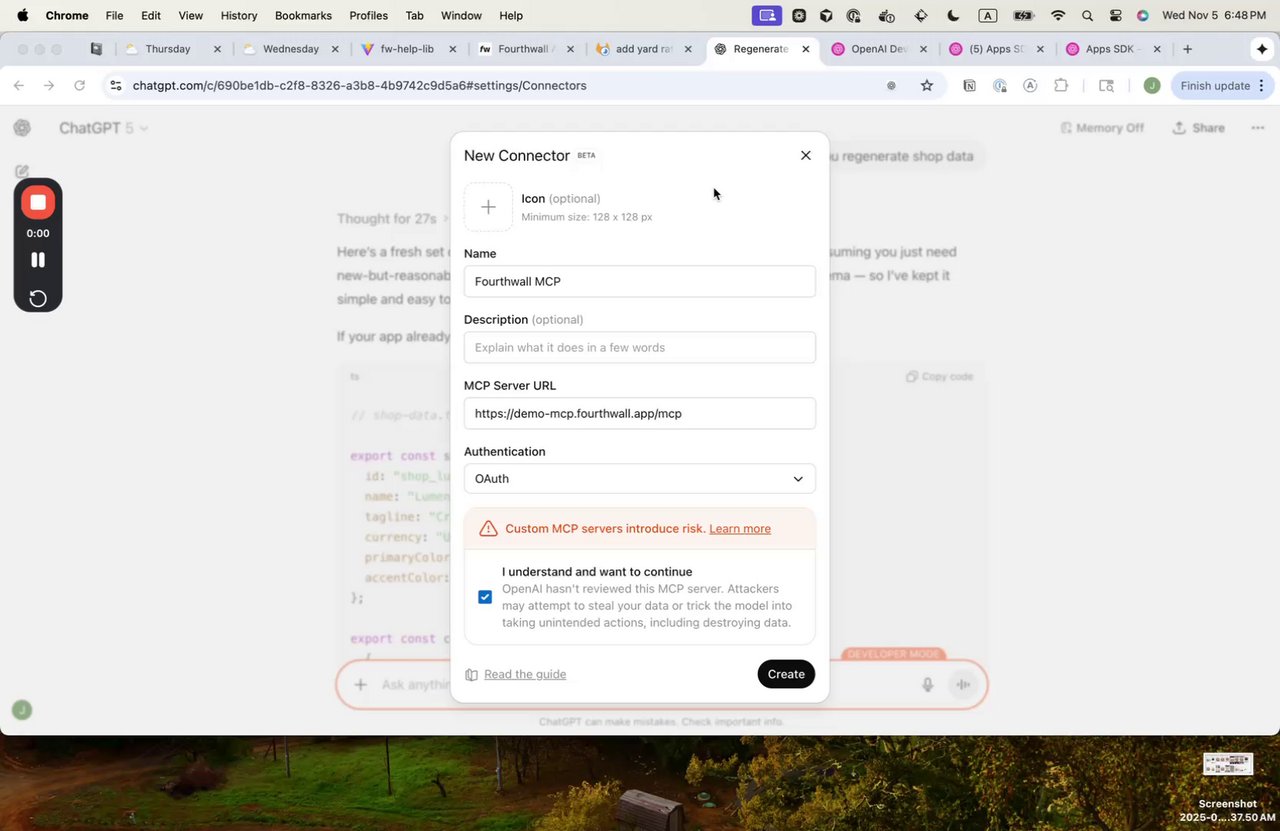
Task: Click the user avatar J in sidebar
Action: pos(22,710)
